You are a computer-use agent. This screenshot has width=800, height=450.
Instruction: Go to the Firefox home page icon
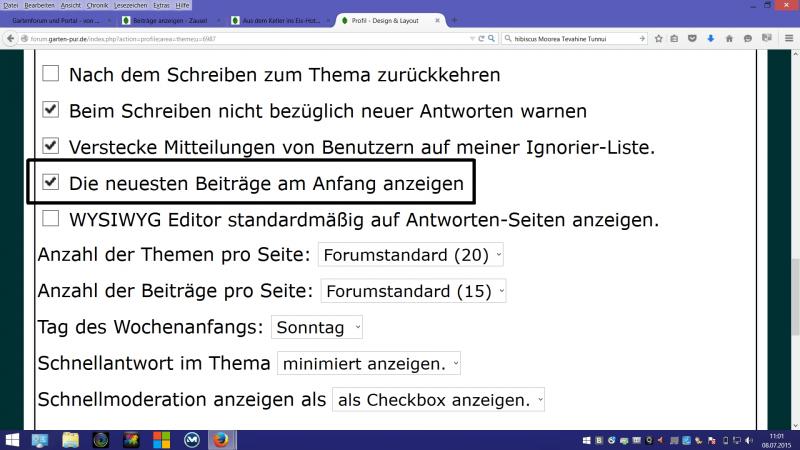[x=727, y=39]
